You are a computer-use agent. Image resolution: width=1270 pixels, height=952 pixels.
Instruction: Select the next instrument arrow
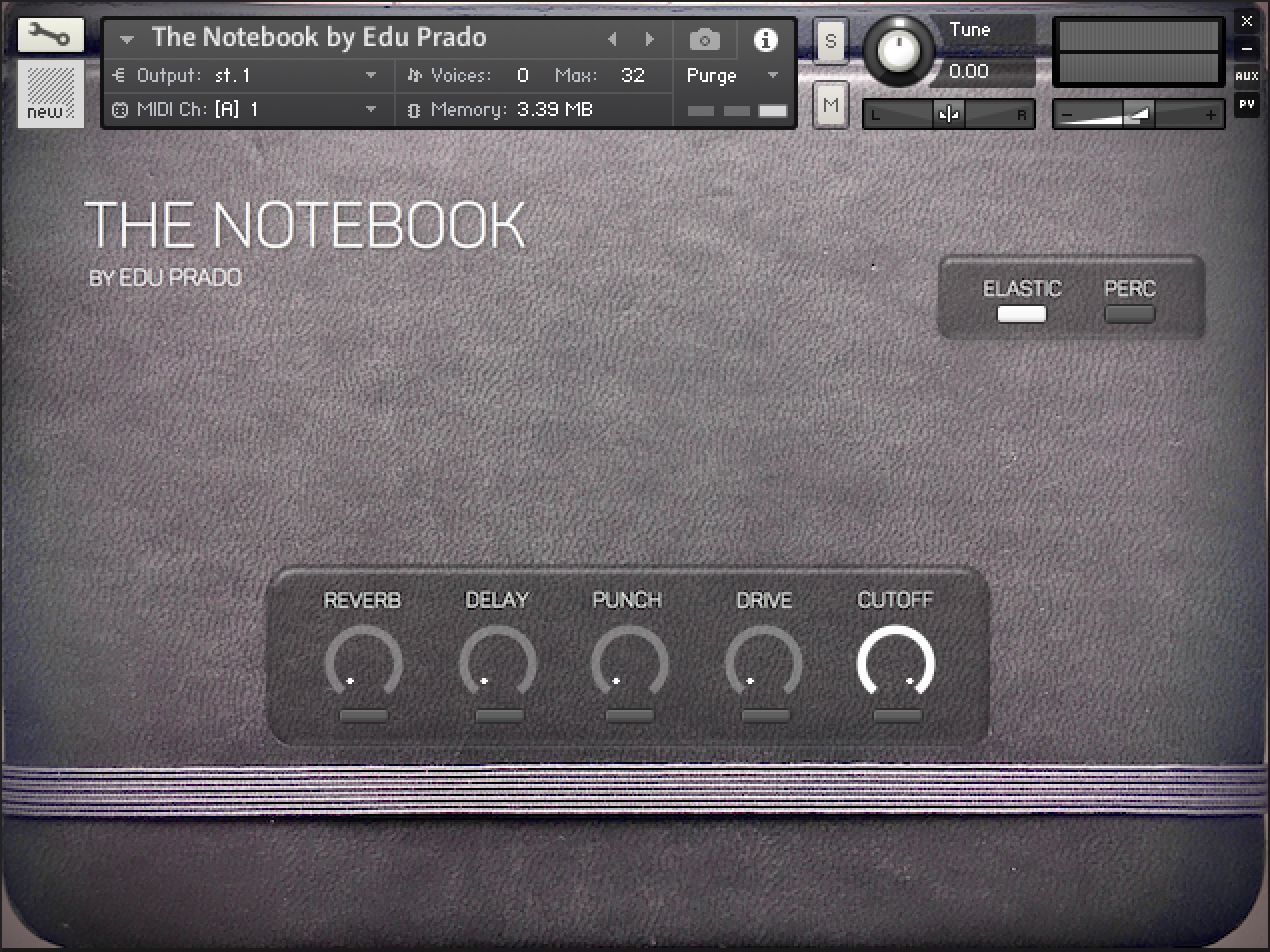650,40
